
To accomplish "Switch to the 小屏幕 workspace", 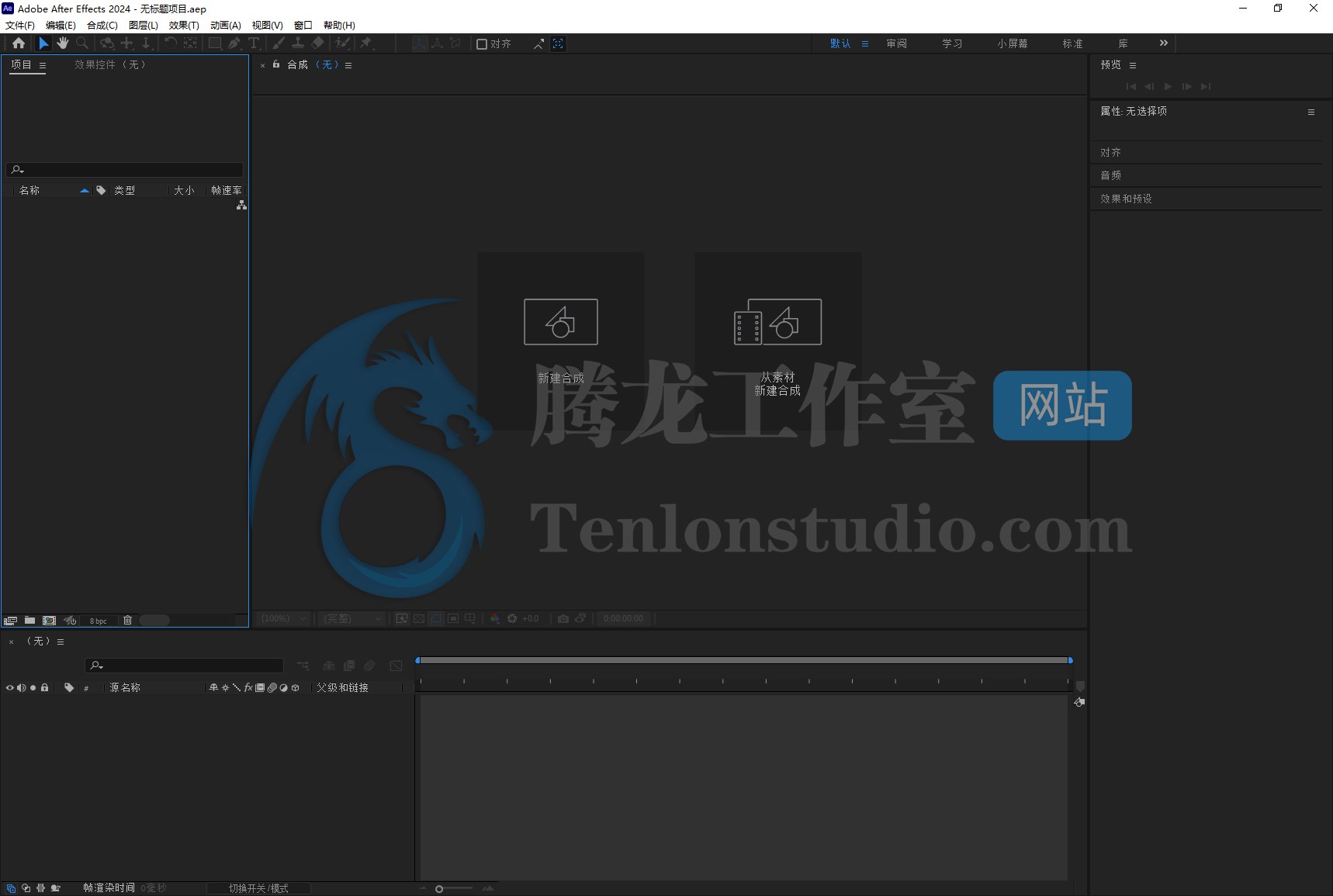I will click(1013, 43).
